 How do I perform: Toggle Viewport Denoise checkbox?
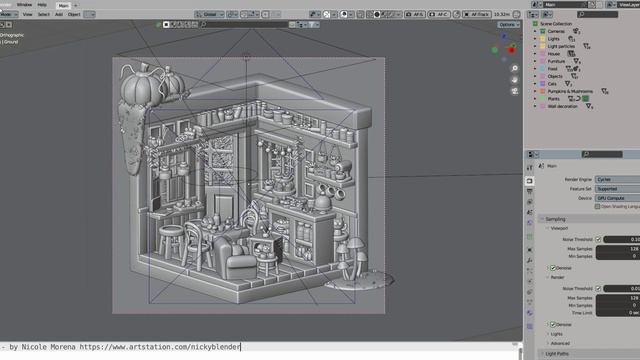coord(553,268)
